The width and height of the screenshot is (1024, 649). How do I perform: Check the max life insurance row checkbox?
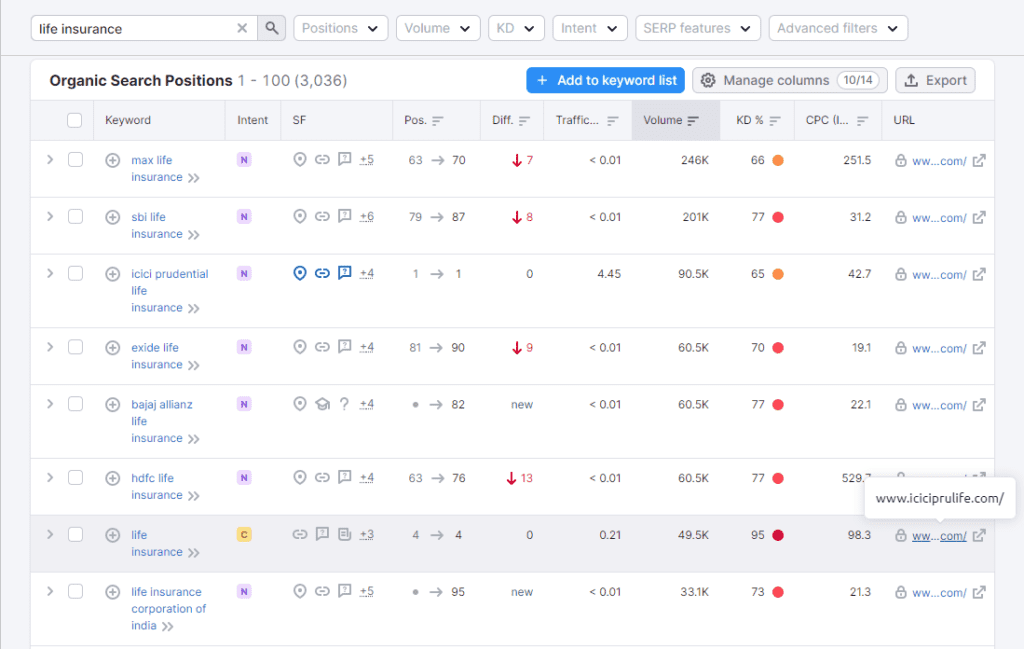click(x=75, y=159)
